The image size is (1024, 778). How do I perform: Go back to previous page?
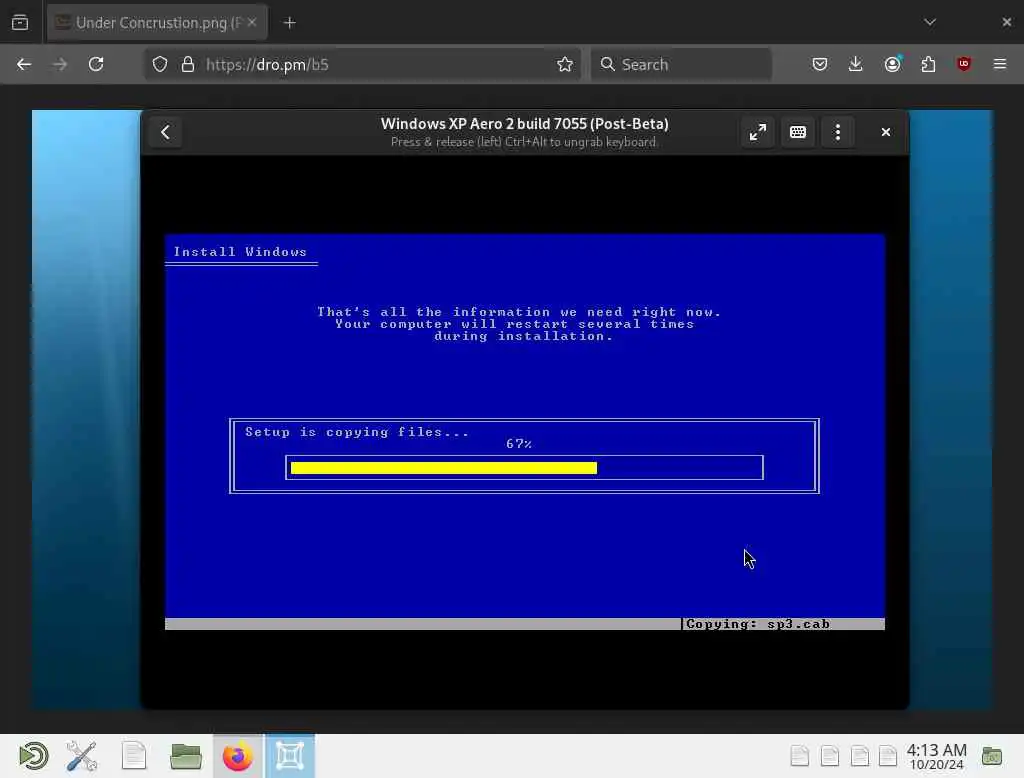(x=24, y=64)
